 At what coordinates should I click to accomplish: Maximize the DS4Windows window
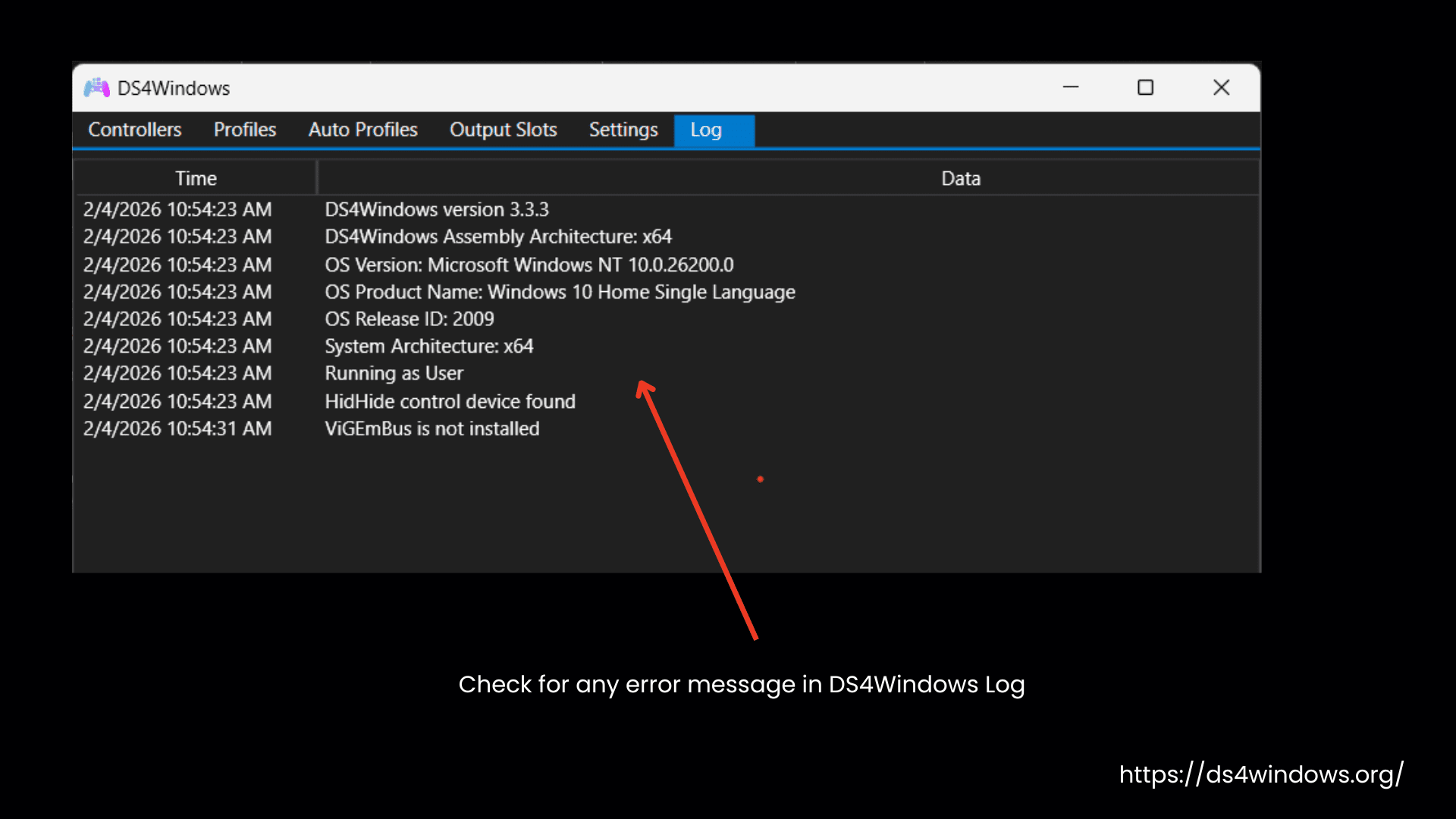click(x=1146, y=87)
